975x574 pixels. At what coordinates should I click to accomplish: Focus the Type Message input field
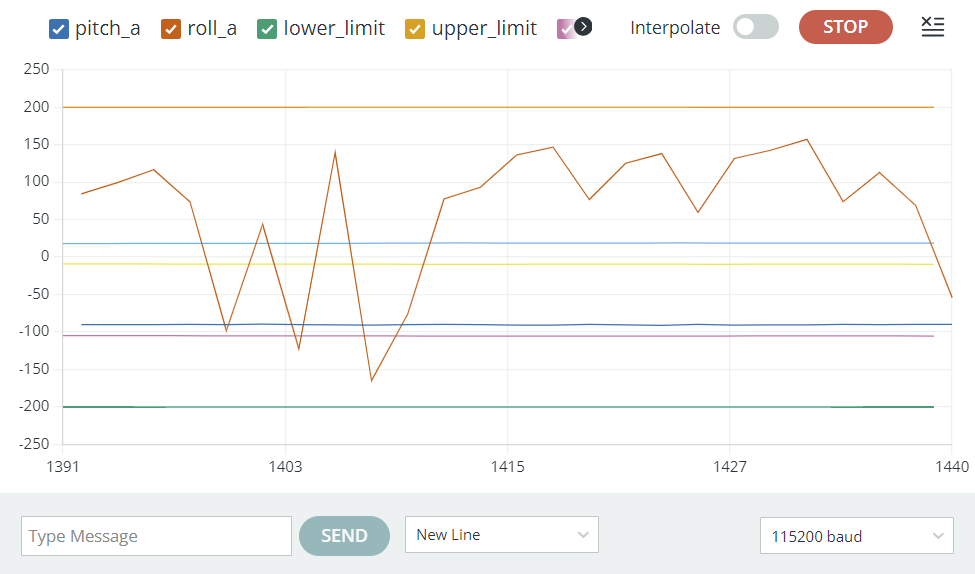(x=156, y=535)
